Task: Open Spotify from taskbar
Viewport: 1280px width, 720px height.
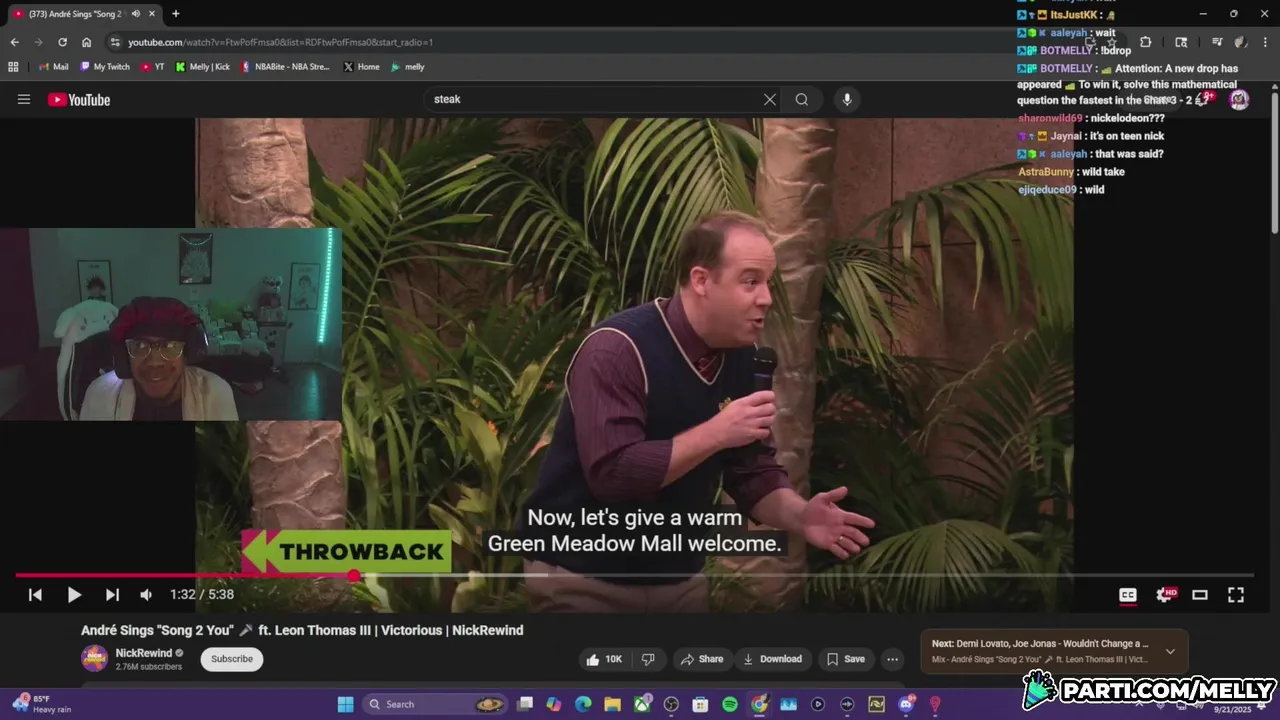Action: pos(730,704)
